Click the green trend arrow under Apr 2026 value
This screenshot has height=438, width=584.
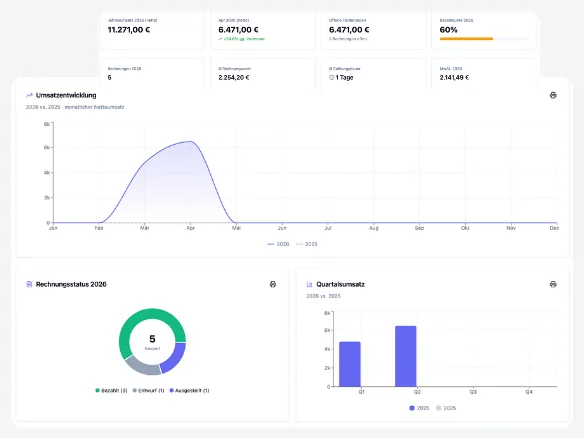(x=220, y=39)
